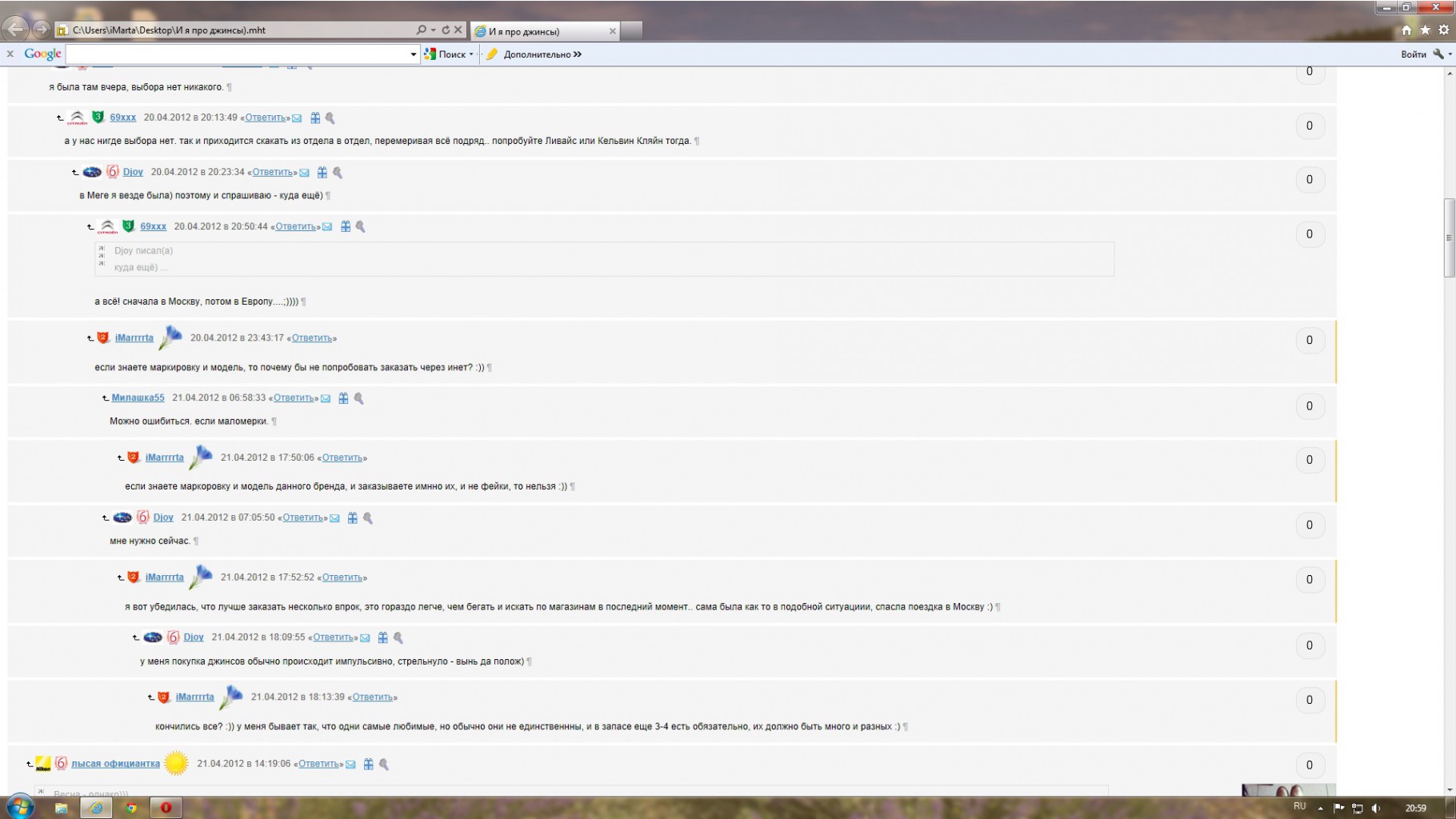This screenshot has height=819, width=1456.
Task: Click the flower avatar of iMarrrrta 23:43:17 comment
Action: point(170,337)
